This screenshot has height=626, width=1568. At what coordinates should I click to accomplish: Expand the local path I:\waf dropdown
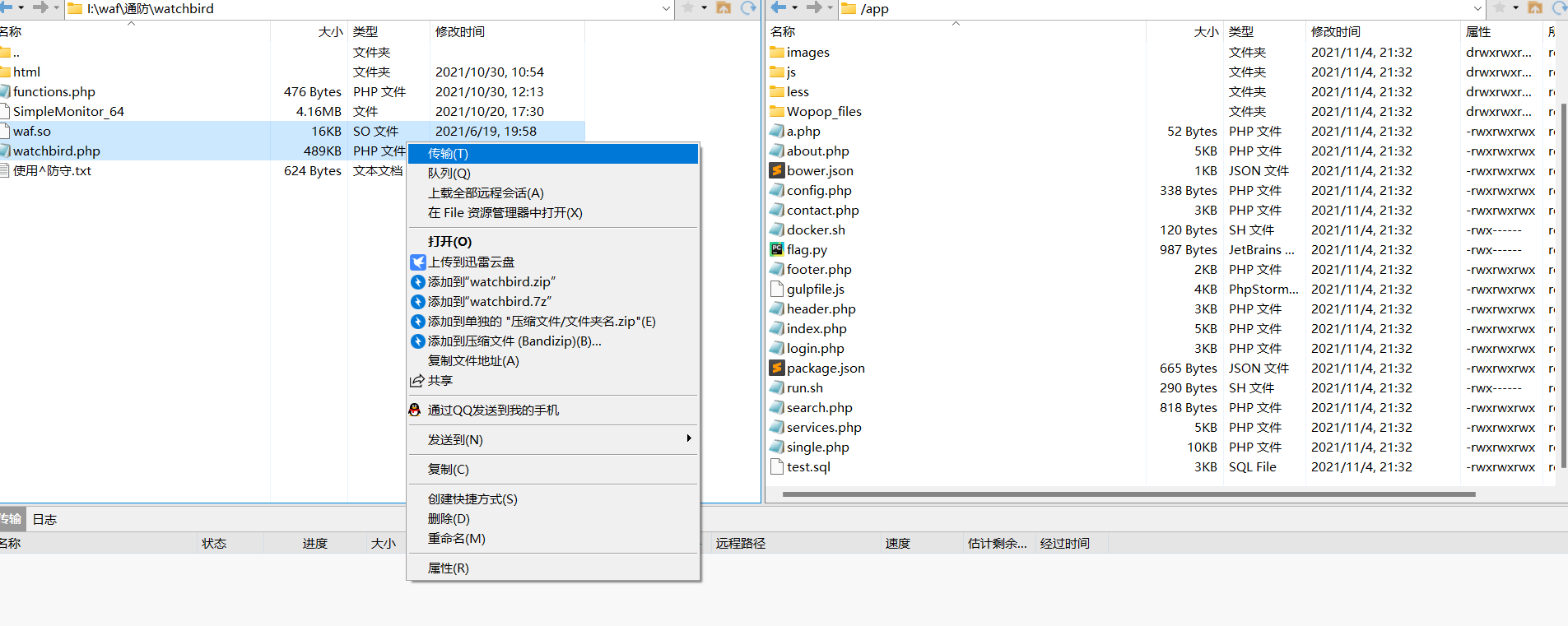tap(666, 8)
